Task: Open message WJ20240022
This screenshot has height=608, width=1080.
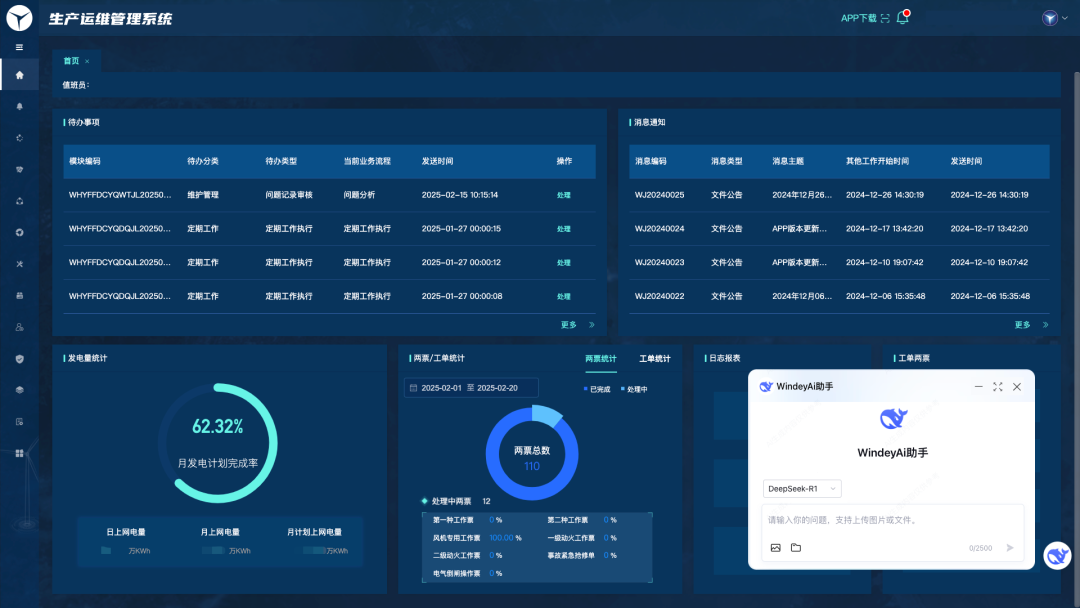Action: click(x=659, y=296)
